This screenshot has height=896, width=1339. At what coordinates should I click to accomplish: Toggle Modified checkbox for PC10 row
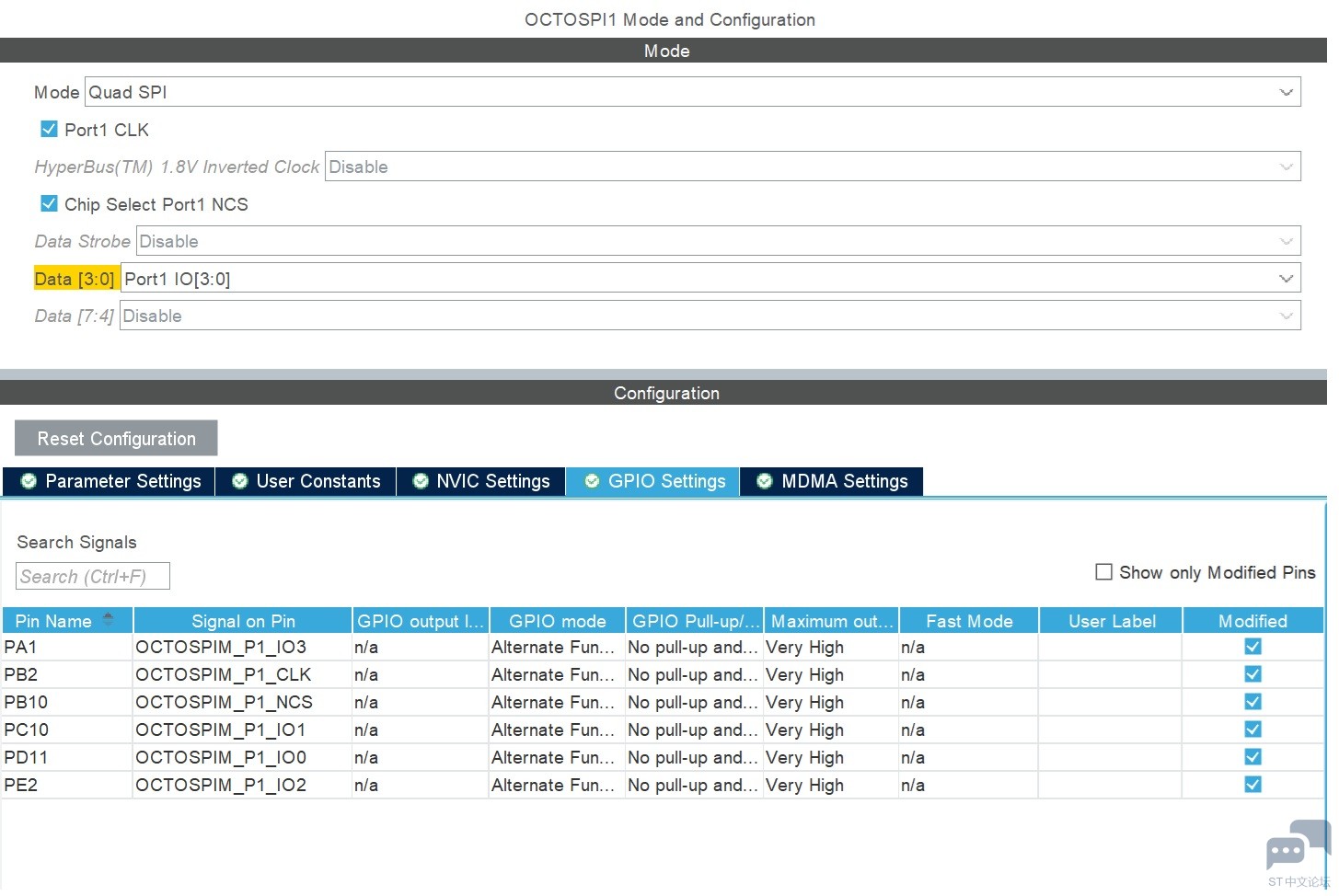pyautogui.click(x=1252, y=729)
